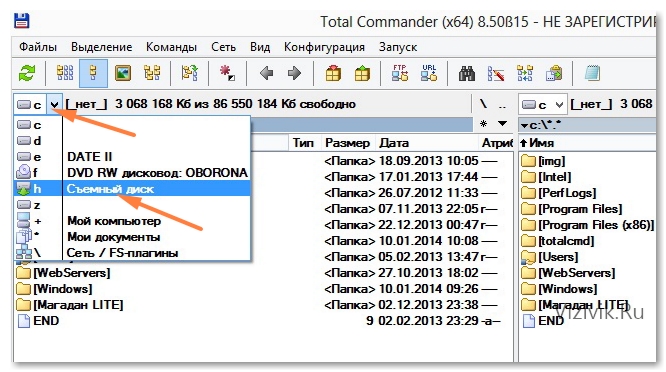Open the Выделение menu
The image size is (666, 372).
(102, 47)
